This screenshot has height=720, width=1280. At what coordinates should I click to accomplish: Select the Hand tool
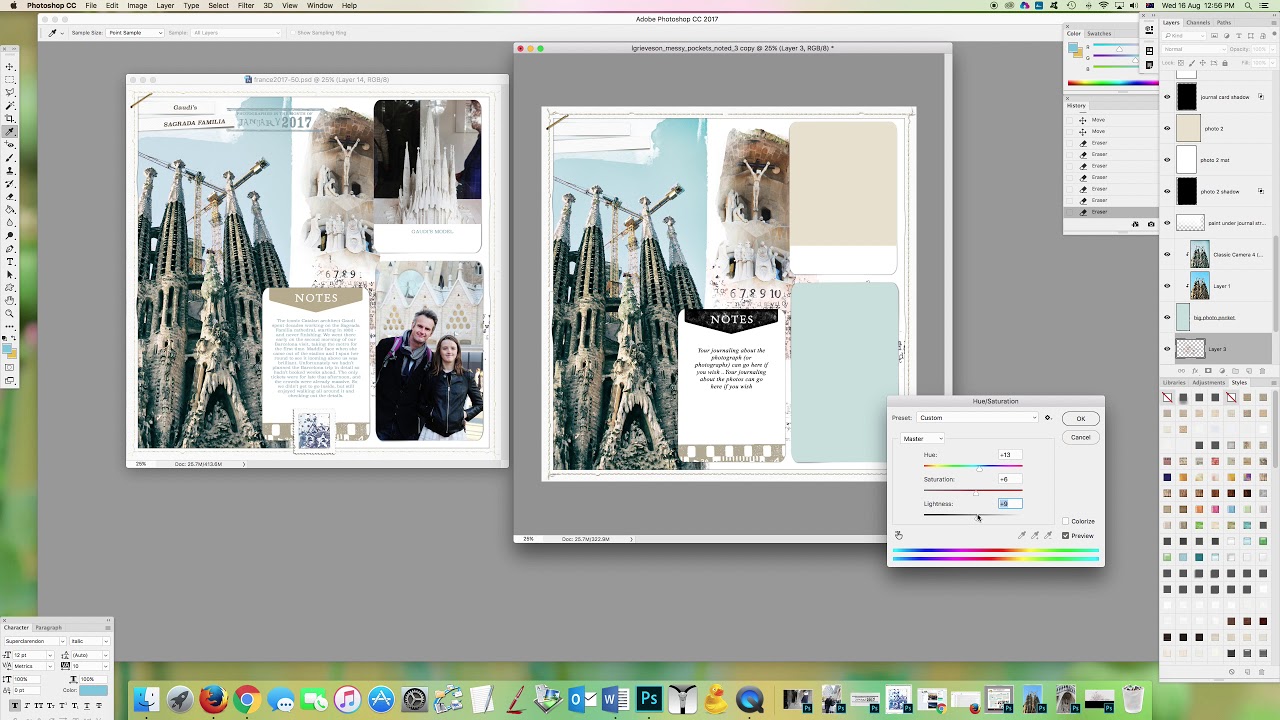click(x=10, y=300)
